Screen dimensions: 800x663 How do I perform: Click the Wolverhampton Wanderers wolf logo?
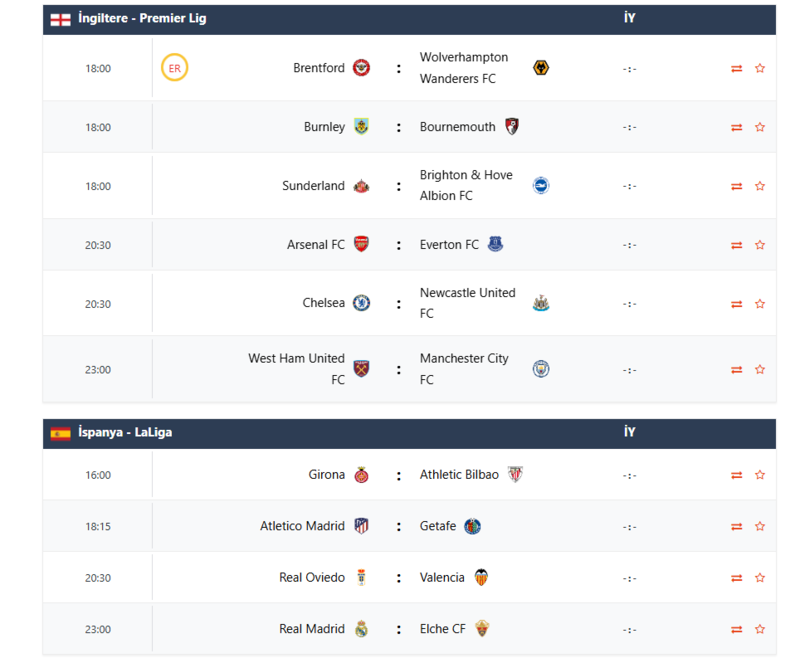pyautogui.click(x=541, y=68)
